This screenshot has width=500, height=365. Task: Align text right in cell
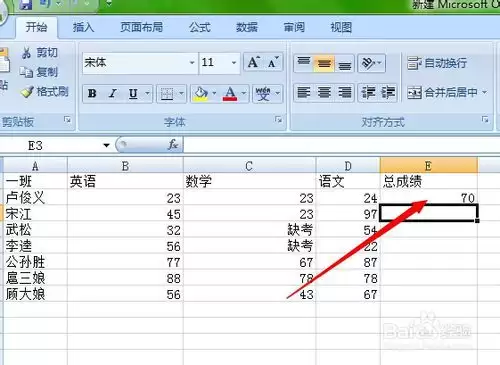(x=345, y=93)
